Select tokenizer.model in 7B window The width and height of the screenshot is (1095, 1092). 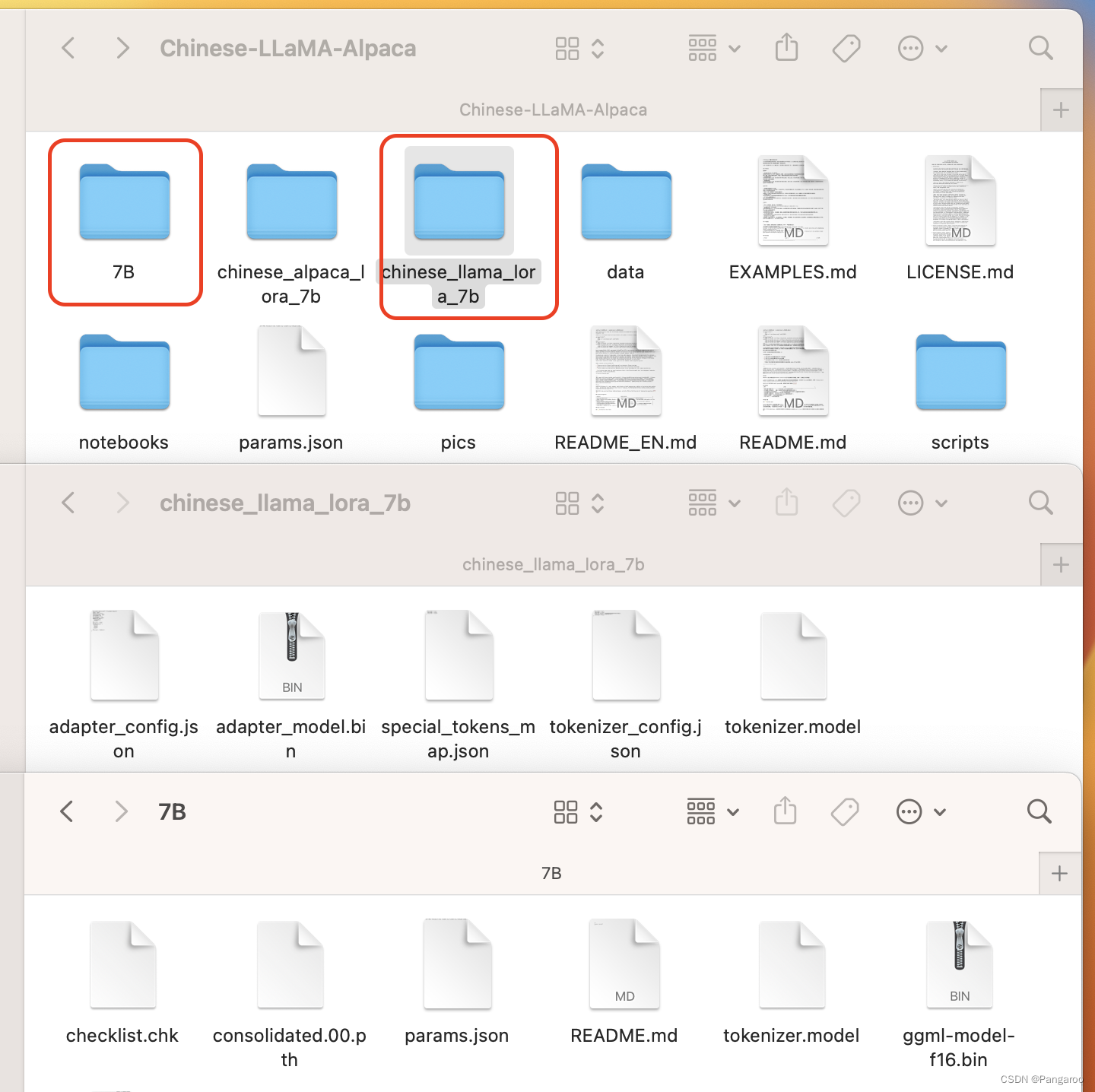point(792,964)
